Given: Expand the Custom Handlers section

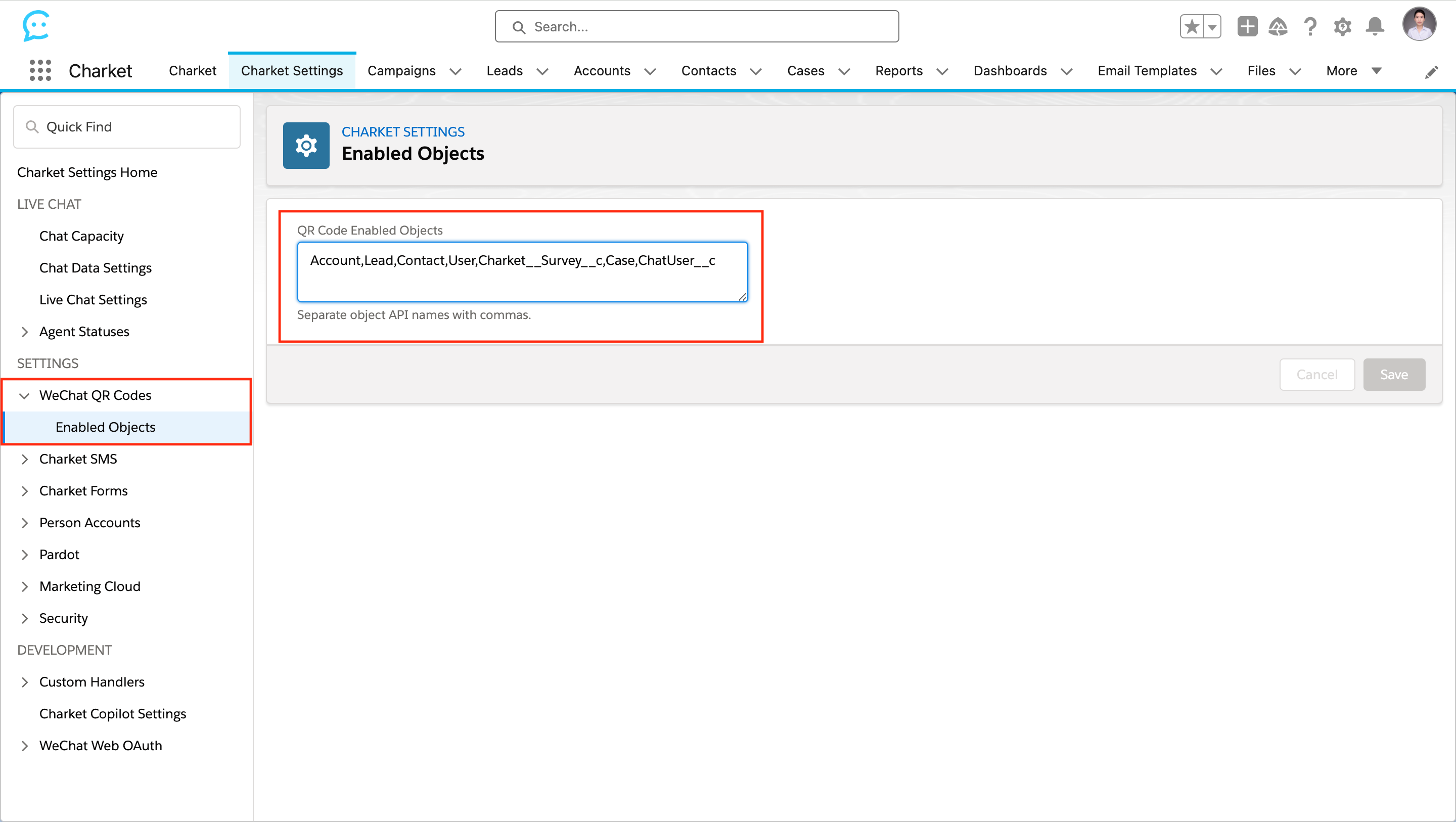Looking at the screenshot, I should click(24, 682).
